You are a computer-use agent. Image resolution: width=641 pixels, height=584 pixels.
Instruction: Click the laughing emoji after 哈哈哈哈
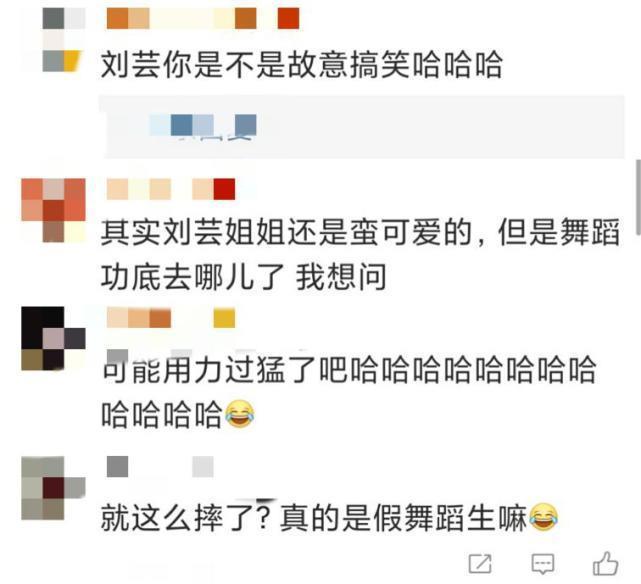pyautogui.click(x=240, y=414)
